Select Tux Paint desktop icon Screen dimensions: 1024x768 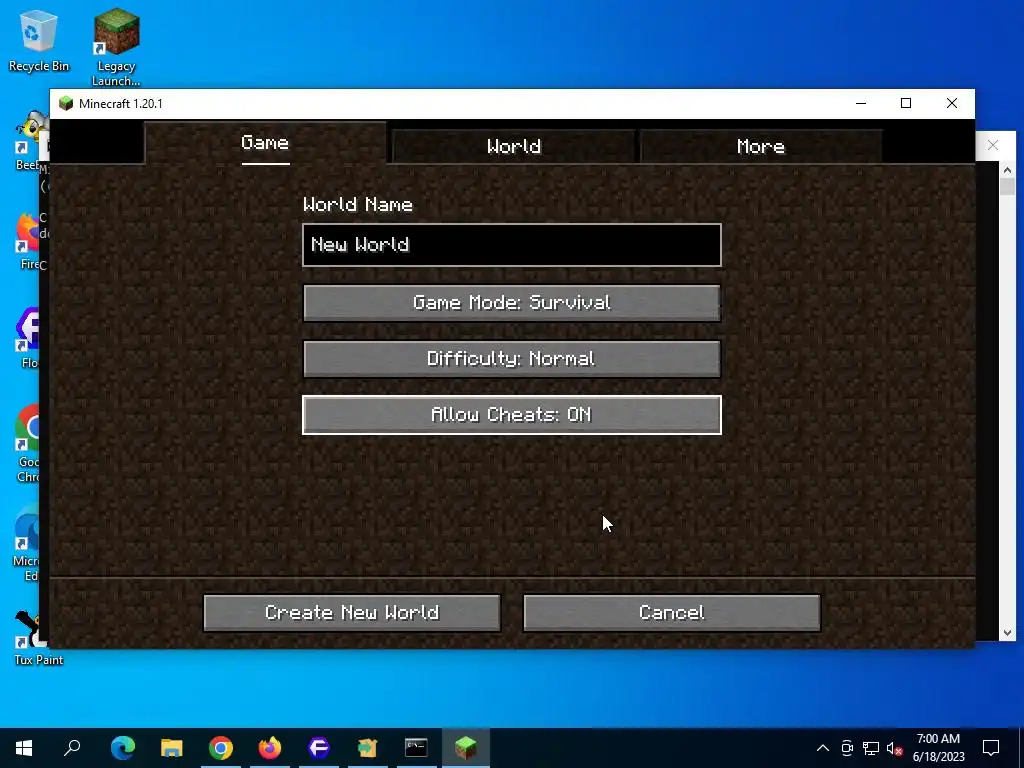[38, 638]
